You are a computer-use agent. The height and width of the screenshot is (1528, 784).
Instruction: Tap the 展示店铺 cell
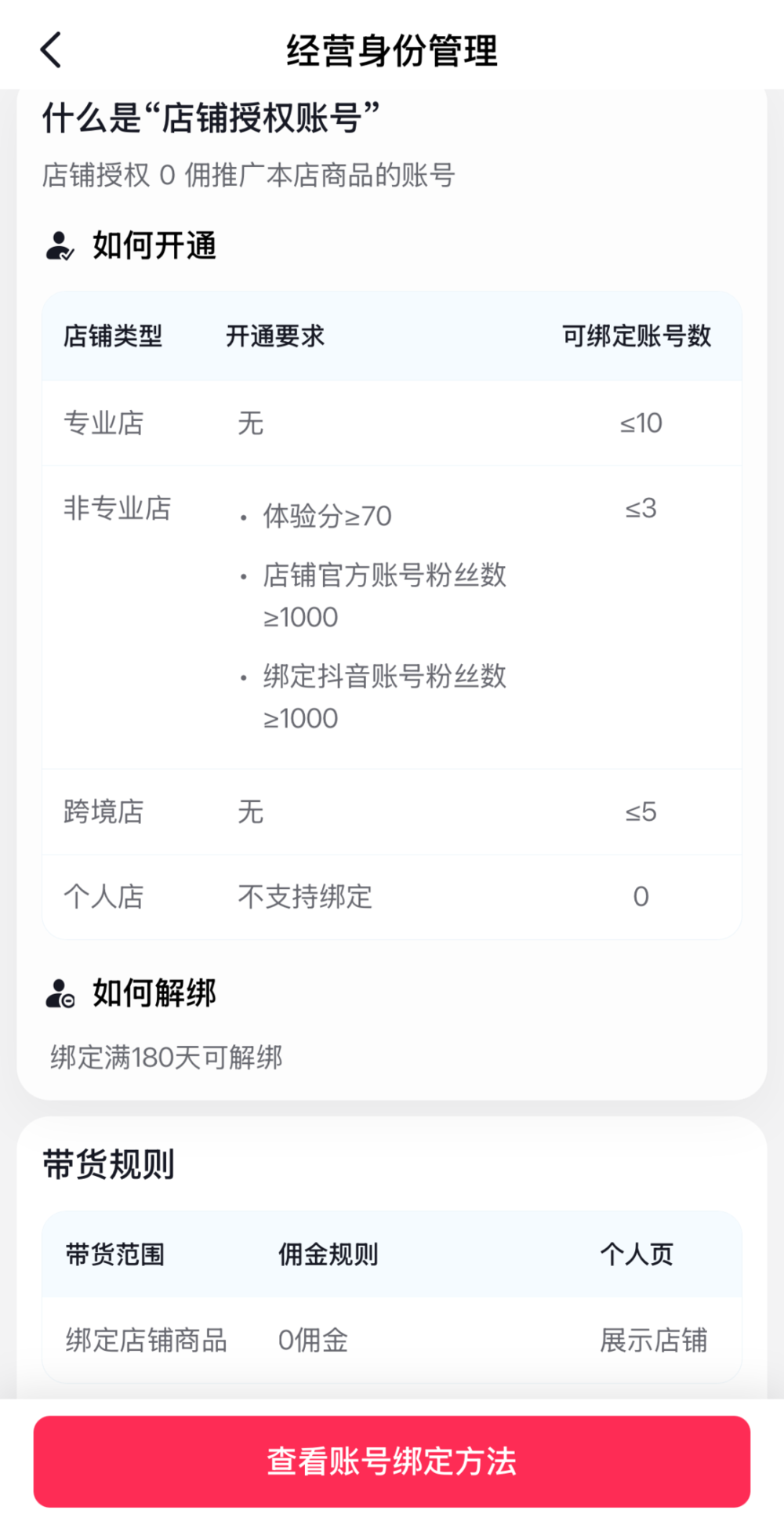653,1341
